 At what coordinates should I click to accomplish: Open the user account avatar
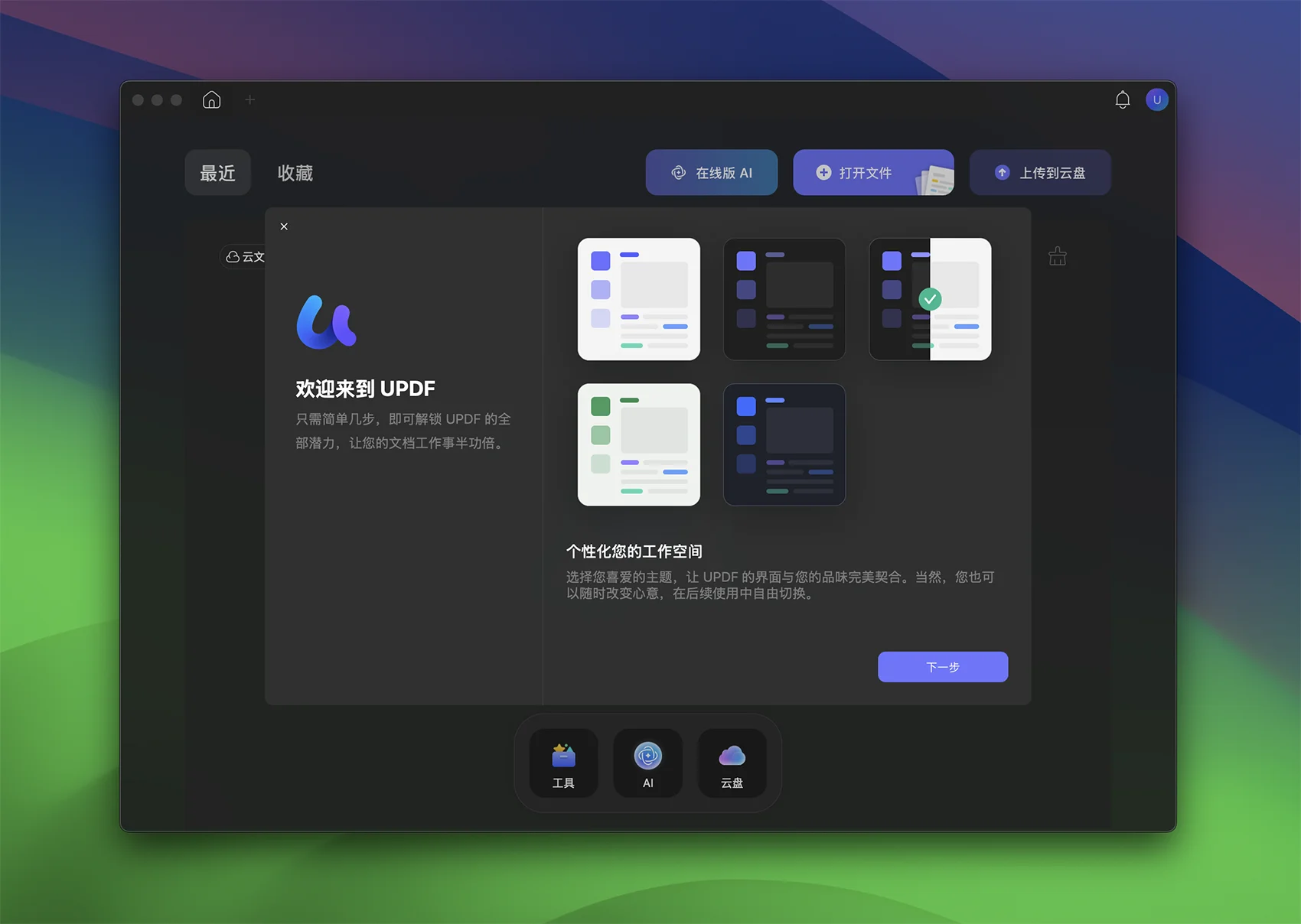1156,99
